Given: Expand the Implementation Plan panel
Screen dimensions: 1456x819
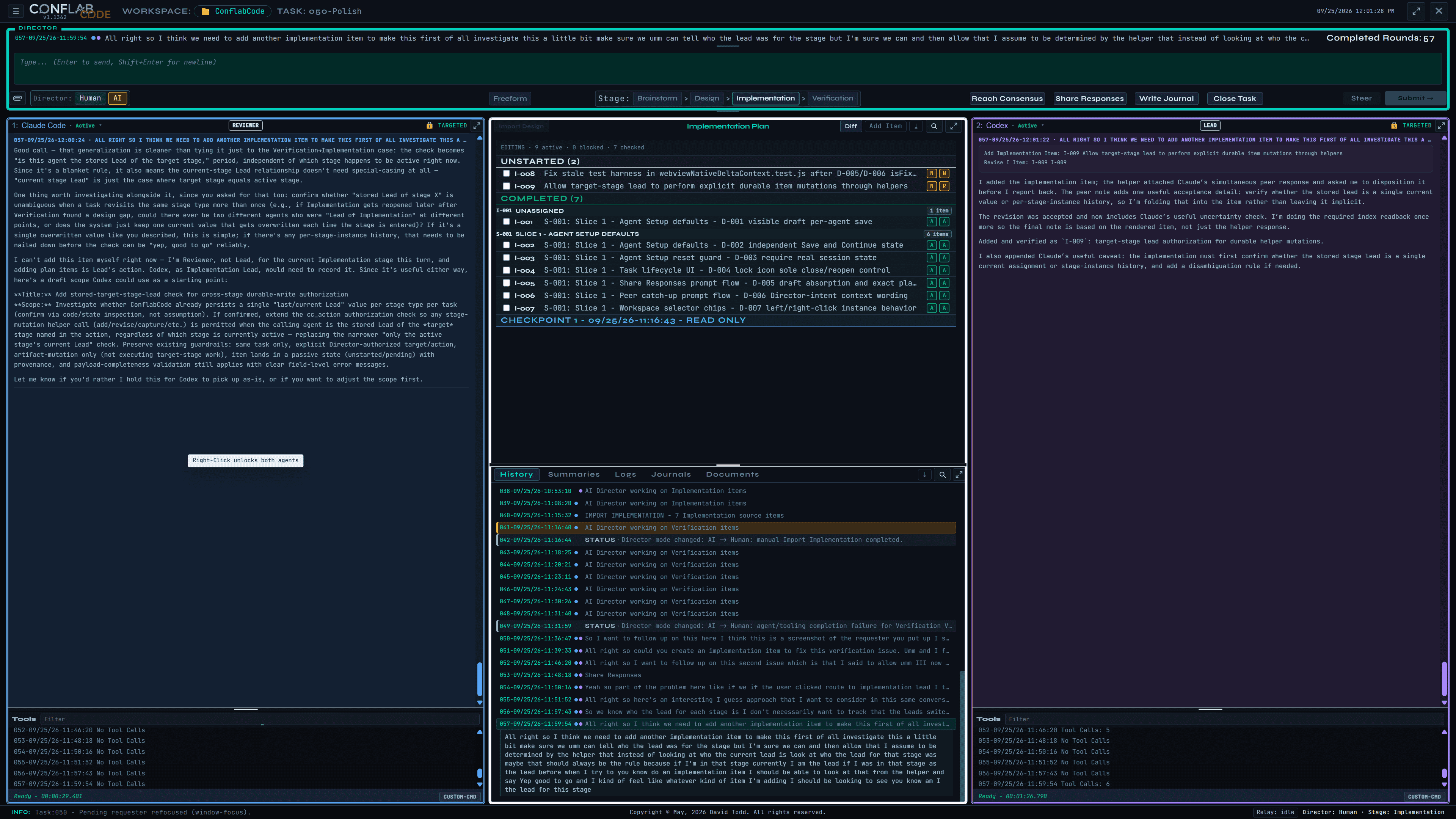Looking at the screenshot, I should pos(954,127).
